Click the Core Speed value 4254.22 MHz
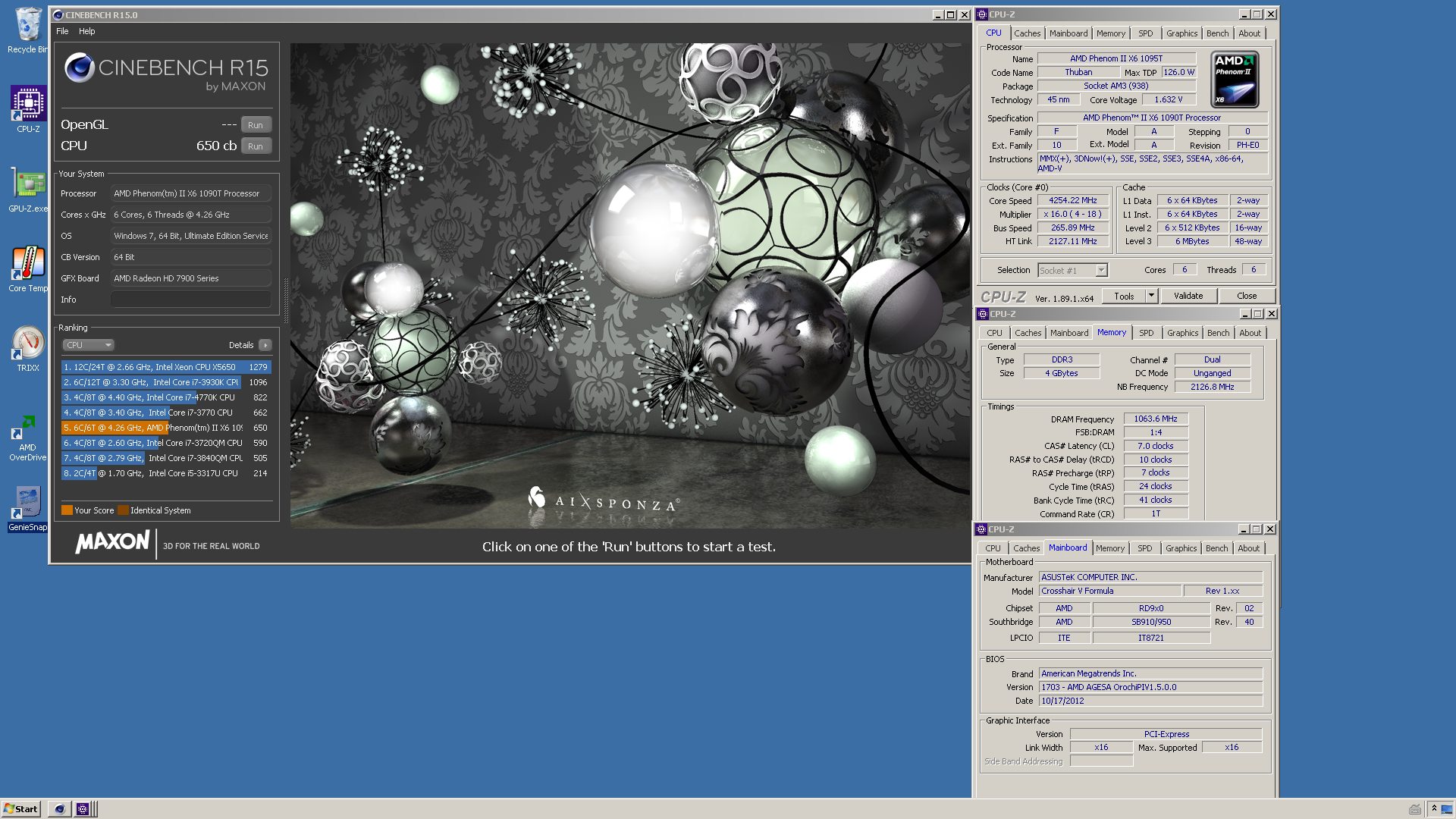 [1072, 200]
